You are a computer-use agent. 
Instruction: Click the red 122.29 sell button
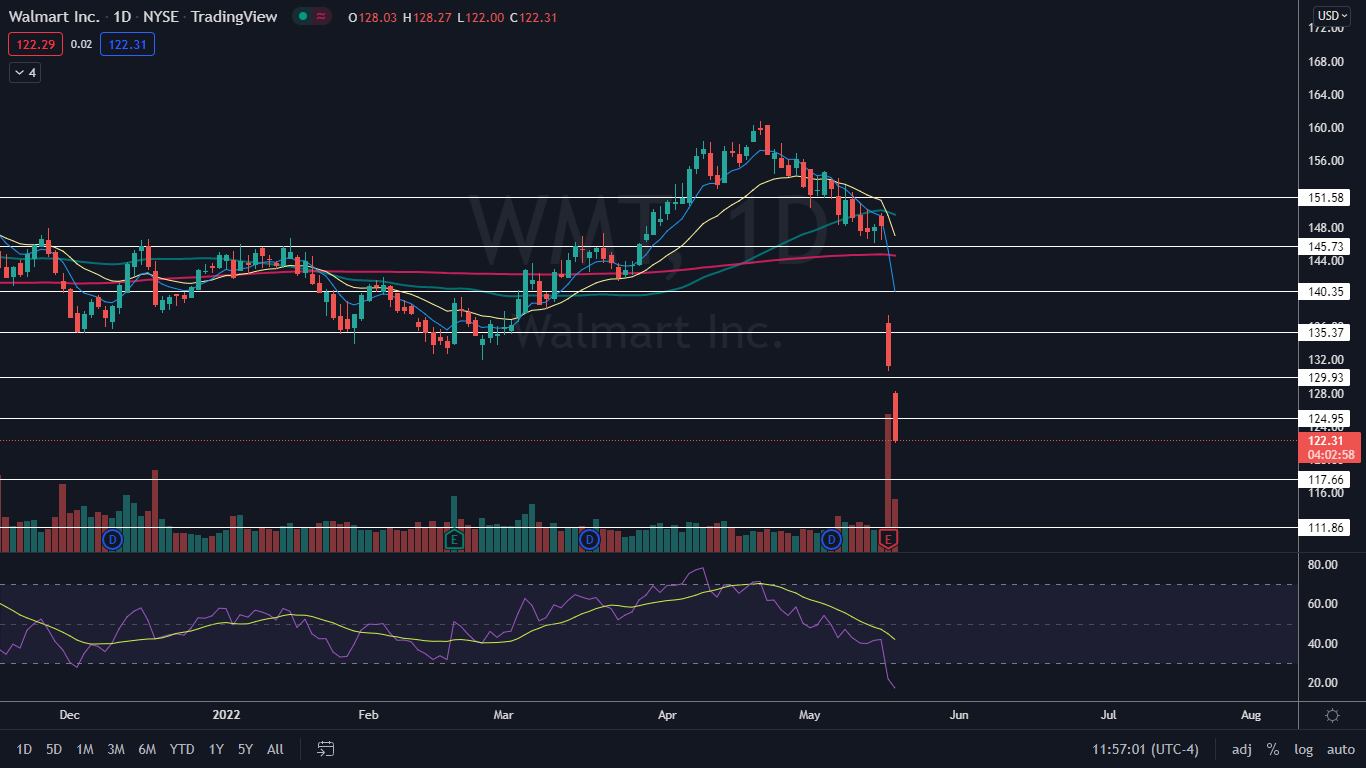[x=36, y=44]
